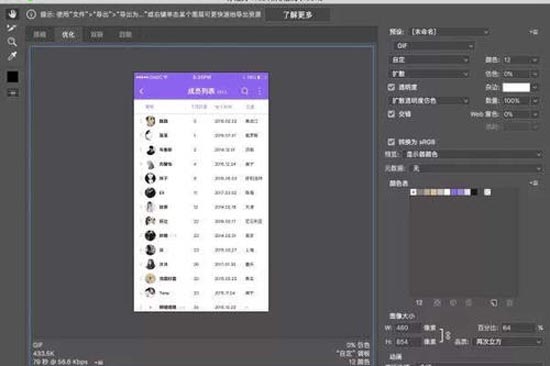Image resolution: width=550 pixels, height=366 pixels.
Task: Toggle the 透明度 transparency checkbox
Action: pos(391,87)
